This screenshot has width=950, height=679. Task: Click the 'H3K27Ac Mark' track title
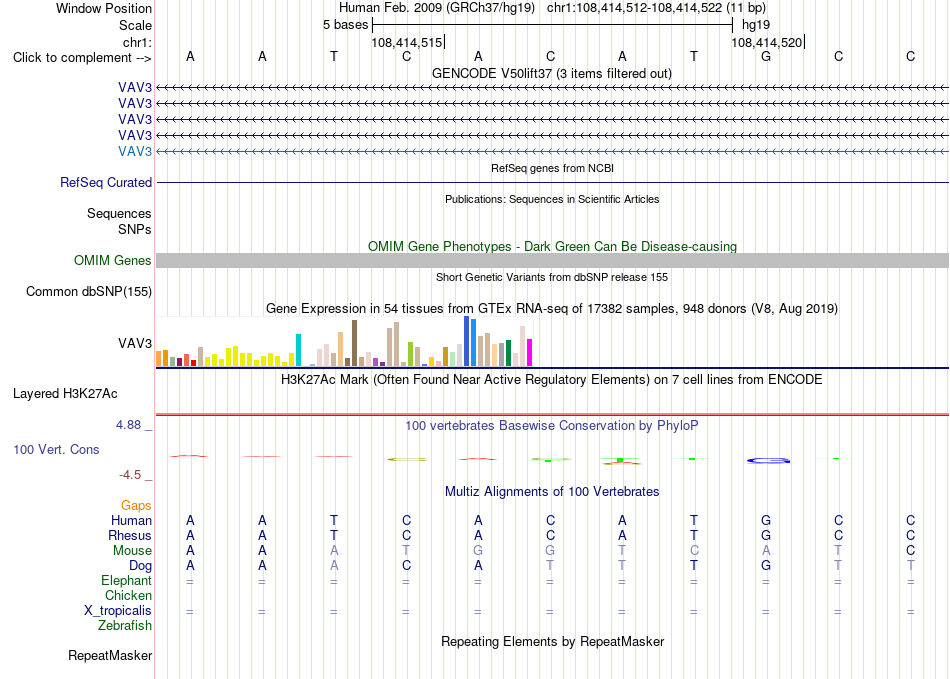552,380
